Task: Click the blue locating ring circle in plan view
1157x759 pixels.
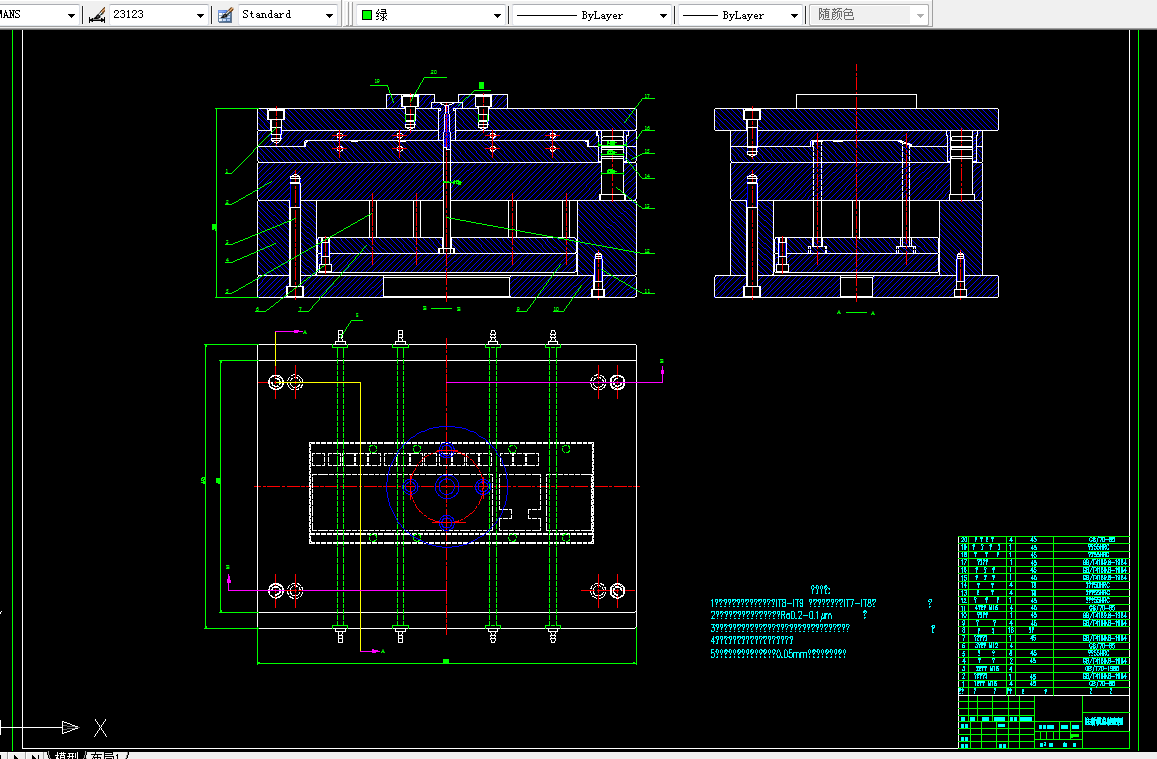Action: point(446,487)
